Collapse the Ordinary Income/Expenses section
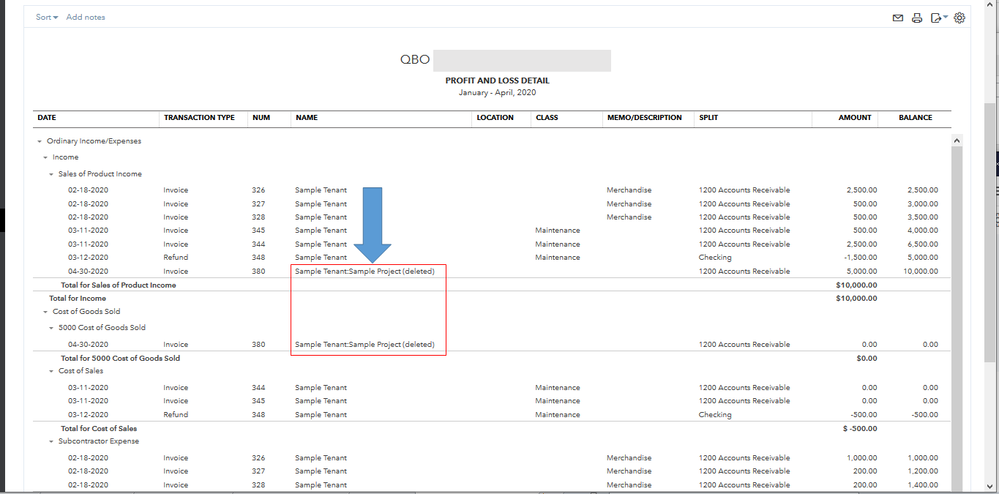Screen dimensions: 999x494 point(40,142)
